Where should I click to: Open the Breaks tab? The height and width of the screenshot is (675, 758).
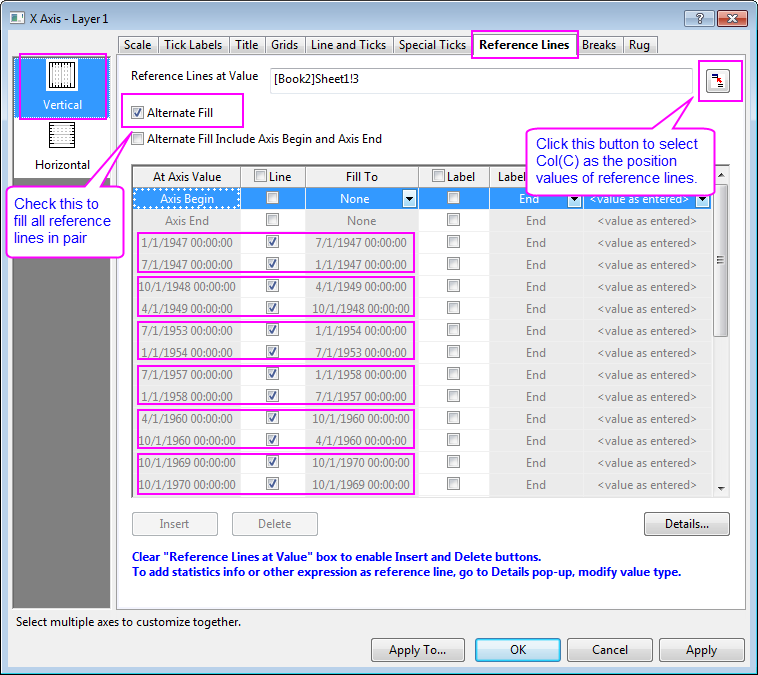(599, 45)
